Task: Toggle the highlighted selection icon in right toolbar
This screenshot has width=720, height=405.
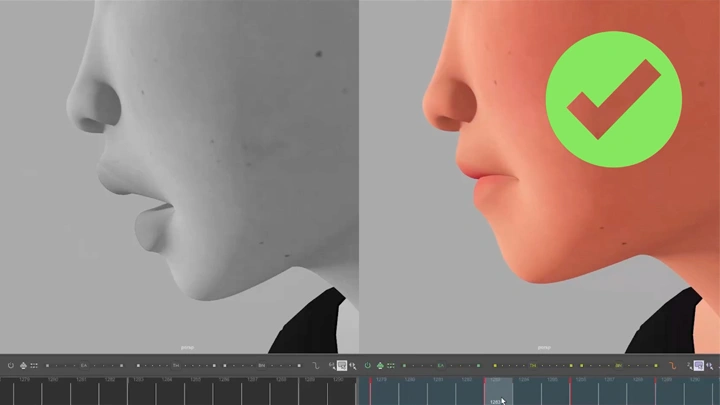Action: tap(698, 366)
